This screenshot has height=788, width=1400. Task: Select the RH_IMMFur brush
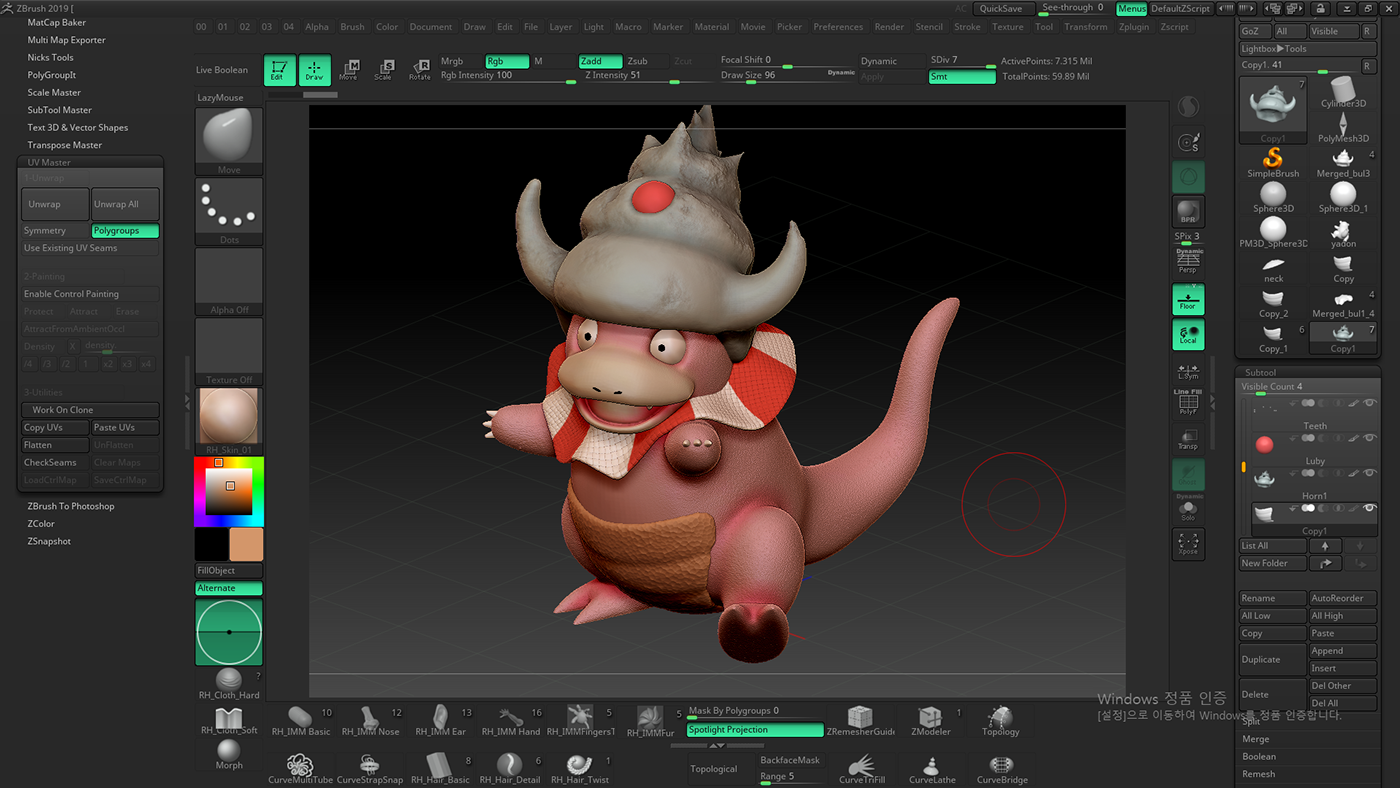[x=651, y=722]
